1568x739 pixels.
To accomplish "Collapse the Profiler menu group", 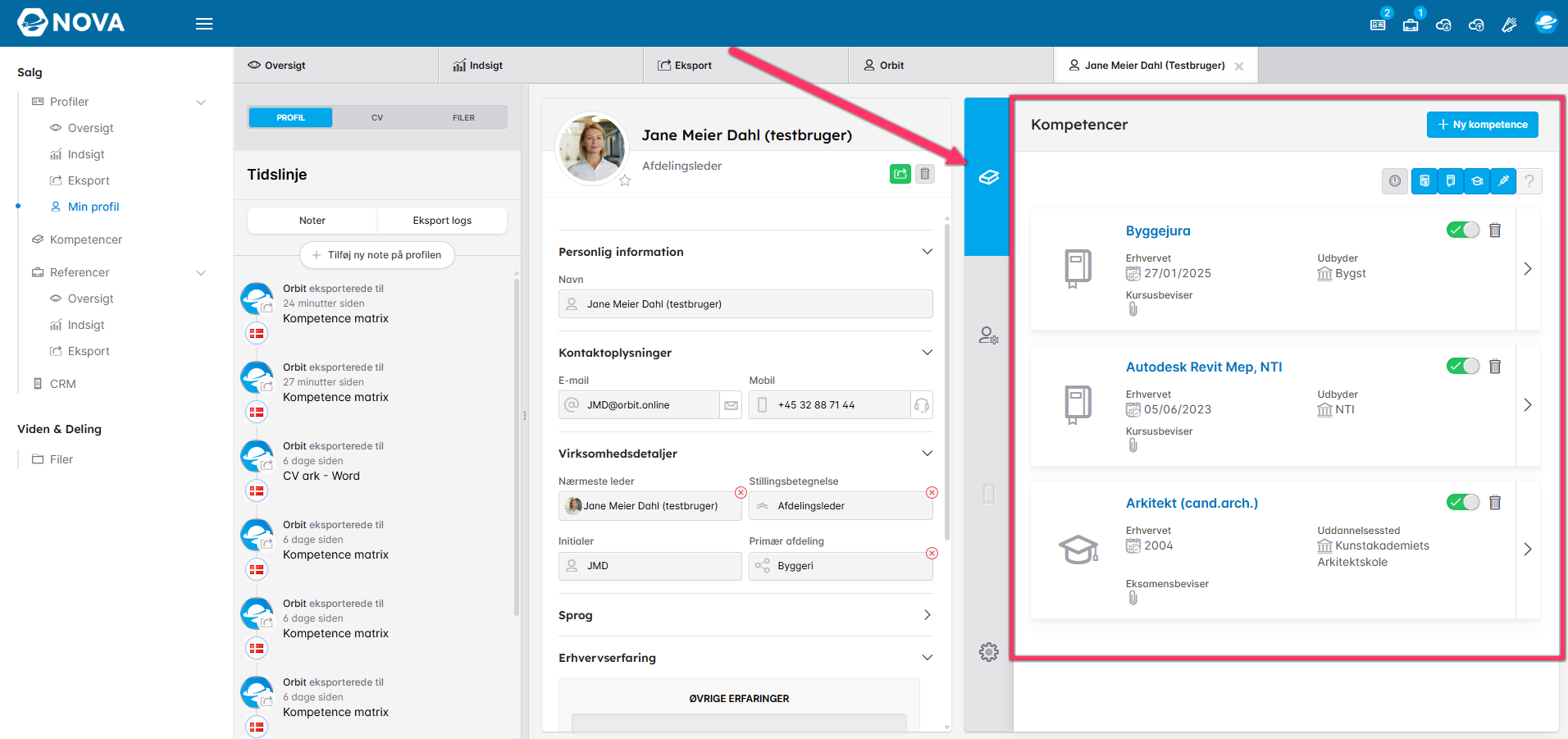I will point(201,103).
